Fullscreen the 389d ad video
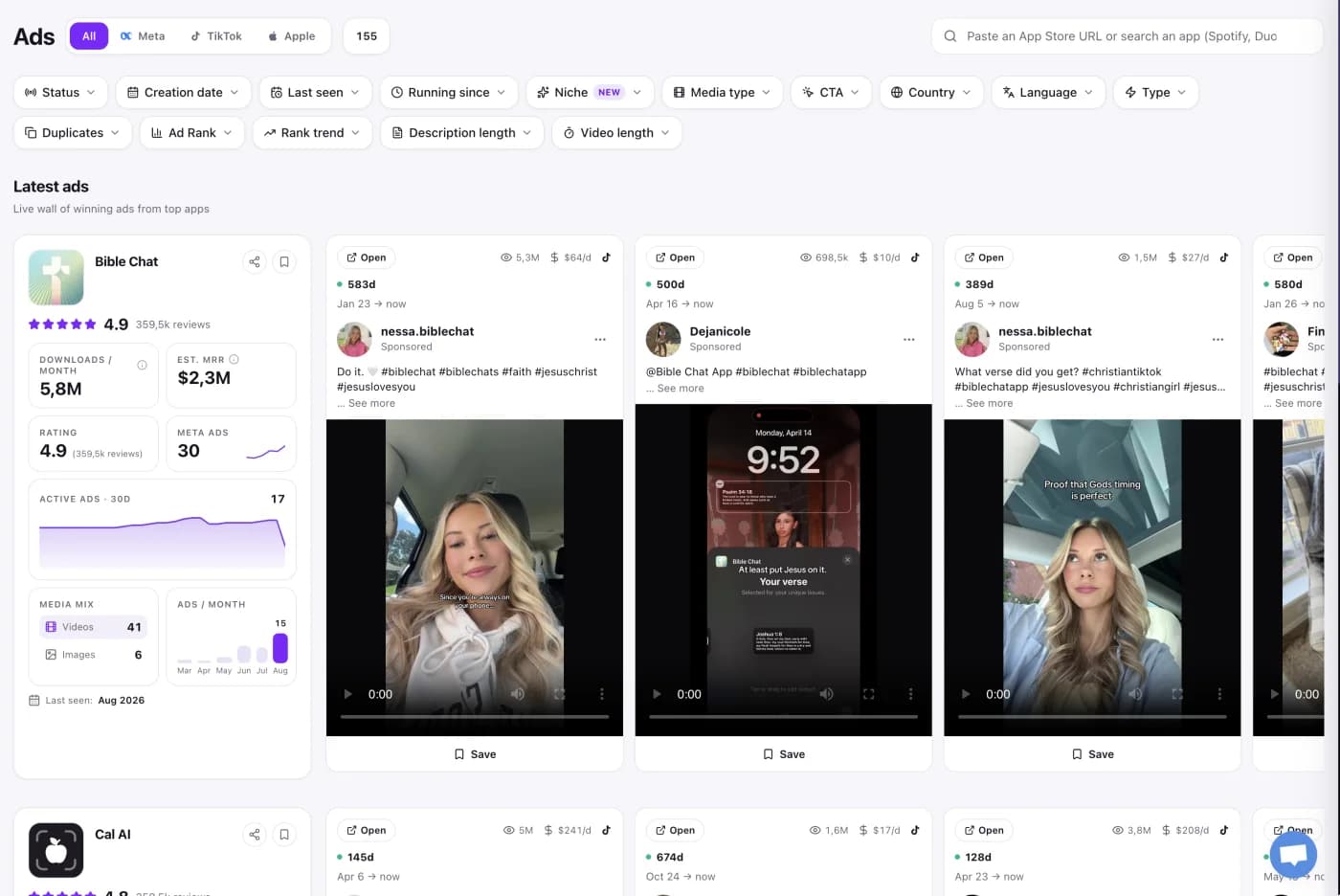 pyautogui.click(x=1177, y=694)
